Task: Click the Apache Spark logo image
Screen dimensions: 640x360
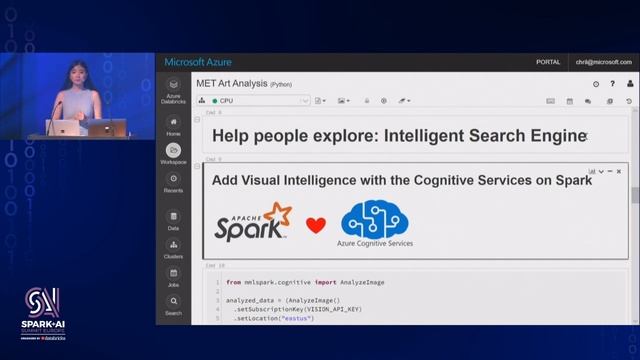Action: pos(253,222)
